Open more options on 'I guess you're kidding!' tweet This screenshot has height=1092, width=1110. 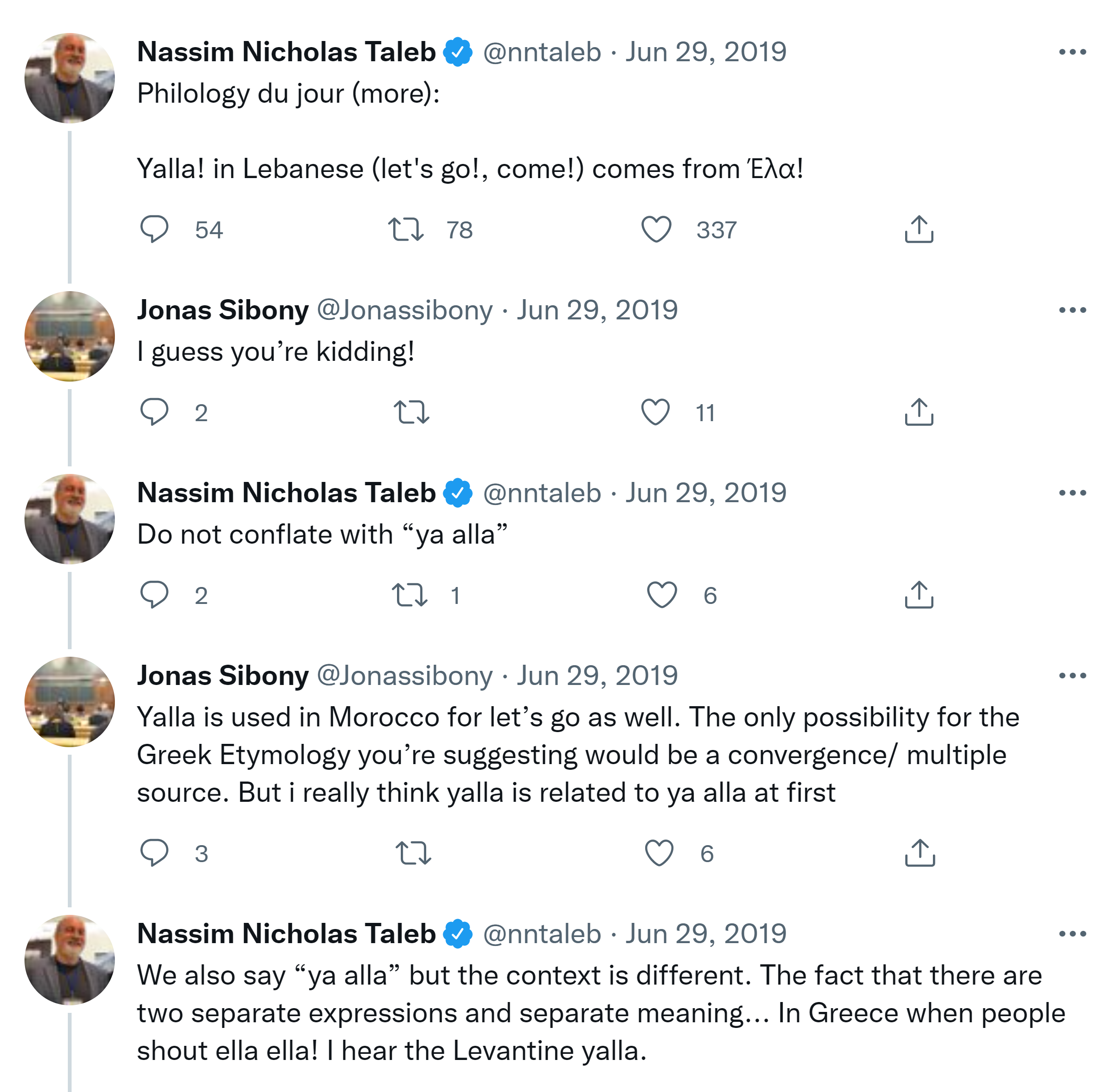point(1072,310)
